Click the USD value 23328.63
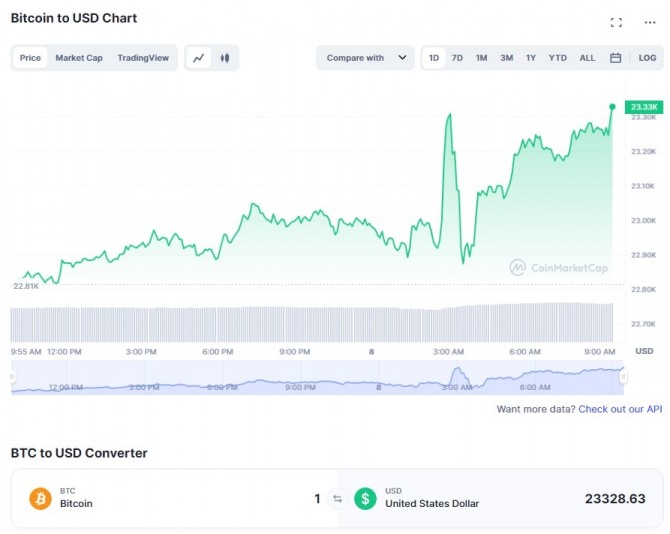Image resolution: width=670 pixels, height=534 pixels. (615, 499)
